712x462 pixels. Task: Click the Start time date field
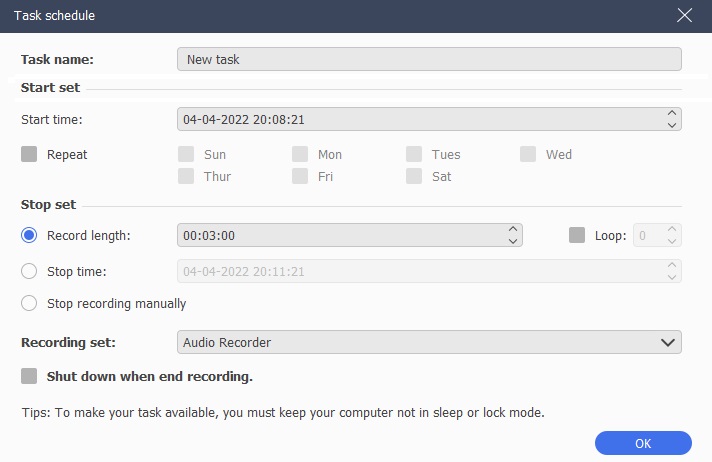429,119
